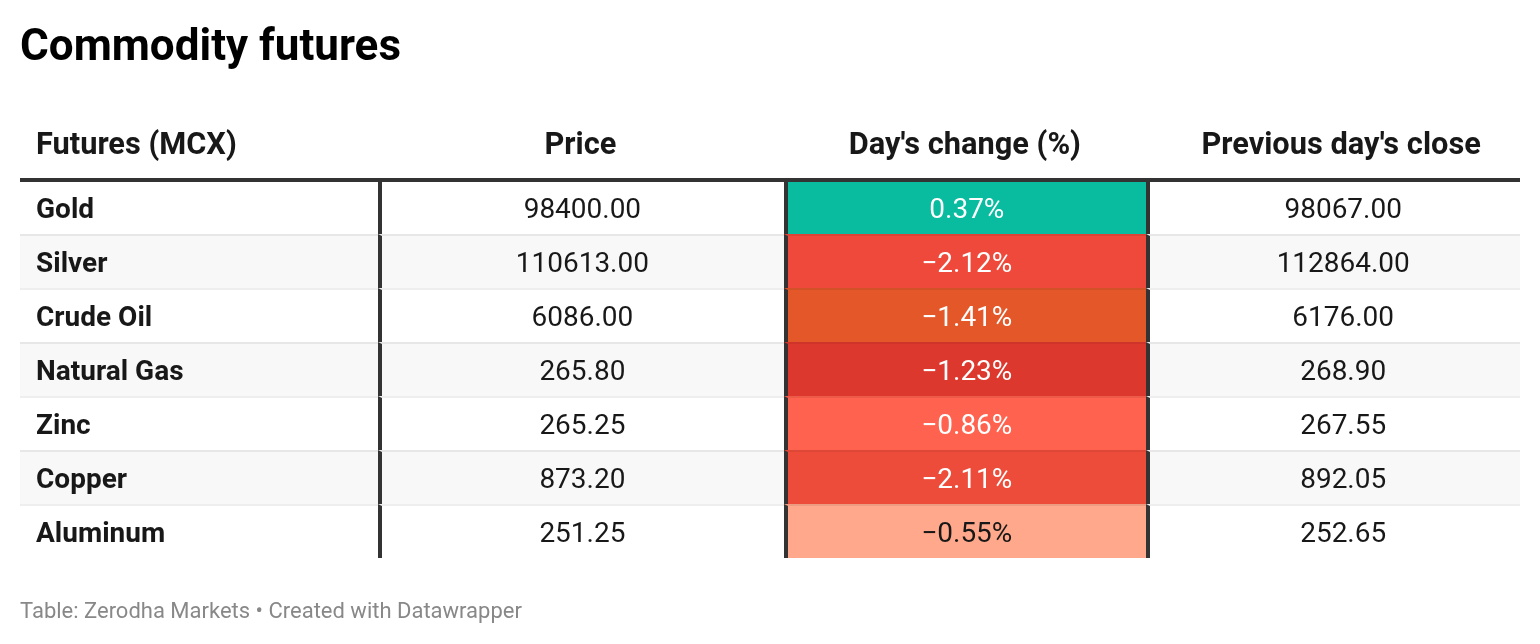Select the Copper −2.11% change cell

click(966, 479)
